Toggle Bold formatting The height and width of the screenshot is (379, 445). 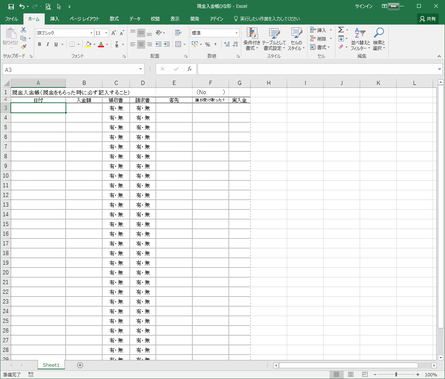tap(39, 44)
